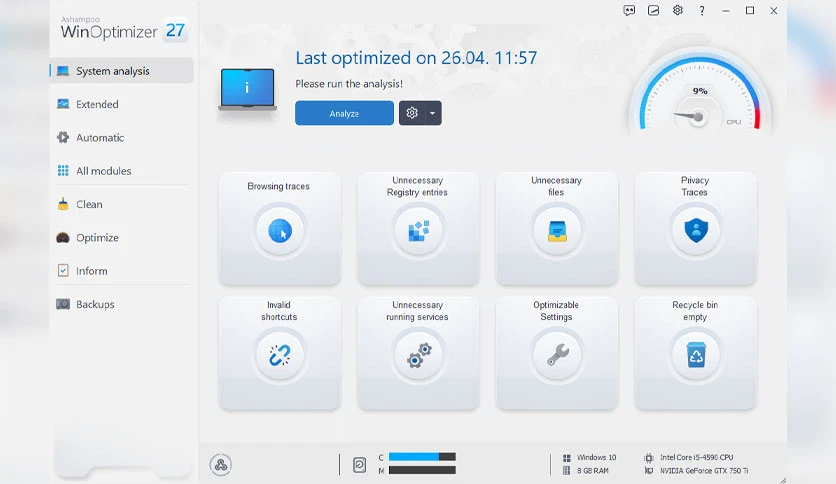This screenshot has width=836, height=484.
Task: Click the Recycle bin empty icon
Action: (696, 356)
